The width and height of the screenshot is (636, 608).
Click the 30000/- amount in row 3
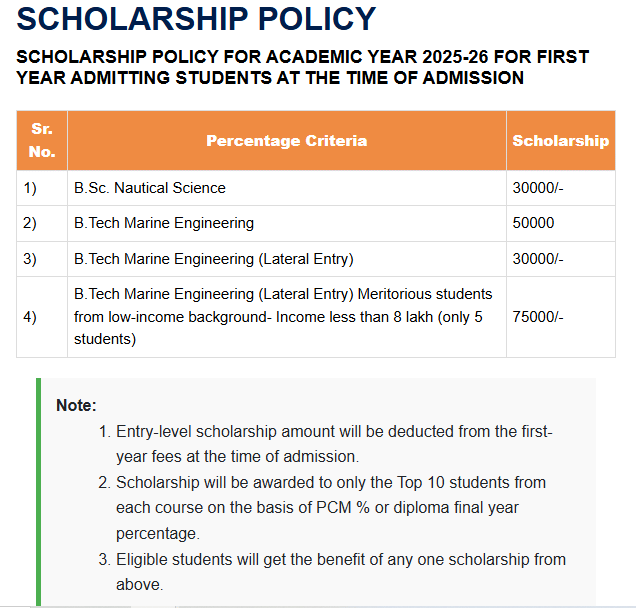point(538,259)
